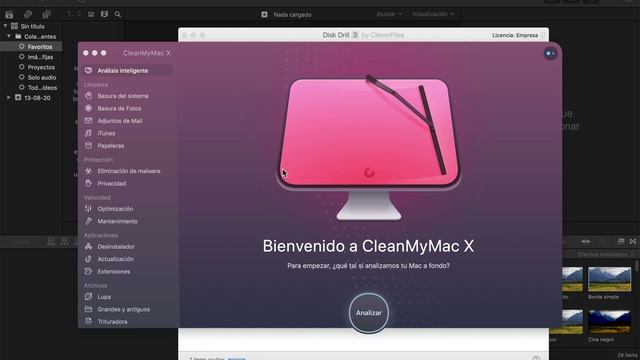The width and height of the screenshot is (640, 360).
Task: Select the Cine negro effect thumbnail
Action: [x=609, y=322]
